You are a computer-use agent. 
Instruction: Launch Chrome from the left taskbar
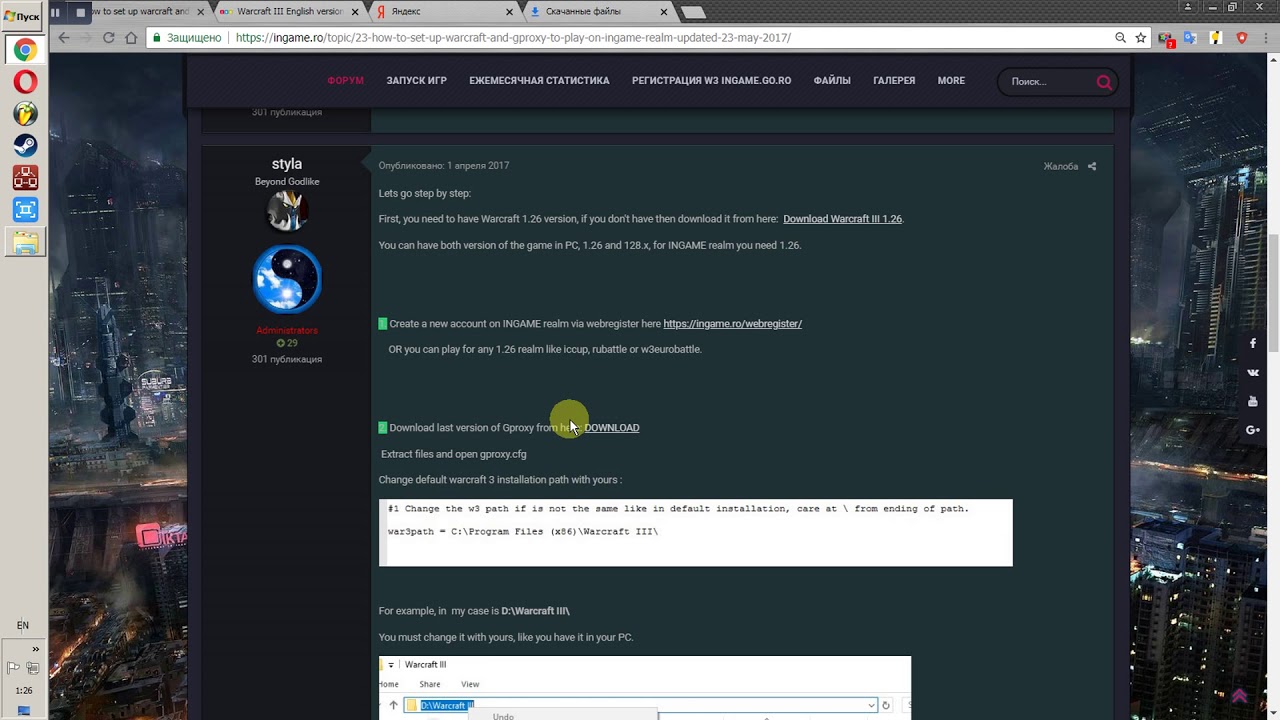(25, 50)
